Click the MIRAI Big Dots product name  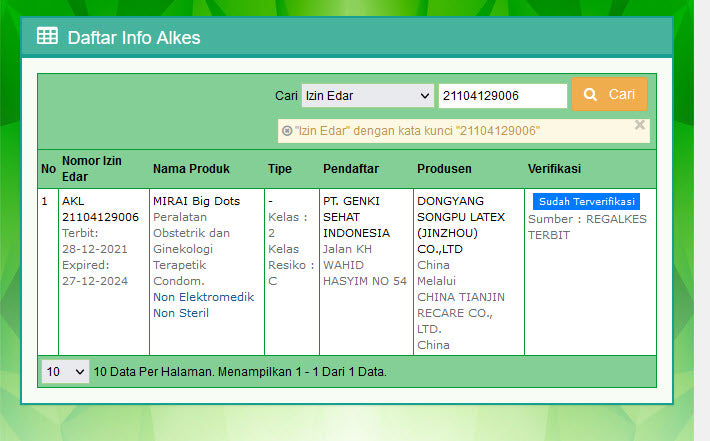coord(197,201)
